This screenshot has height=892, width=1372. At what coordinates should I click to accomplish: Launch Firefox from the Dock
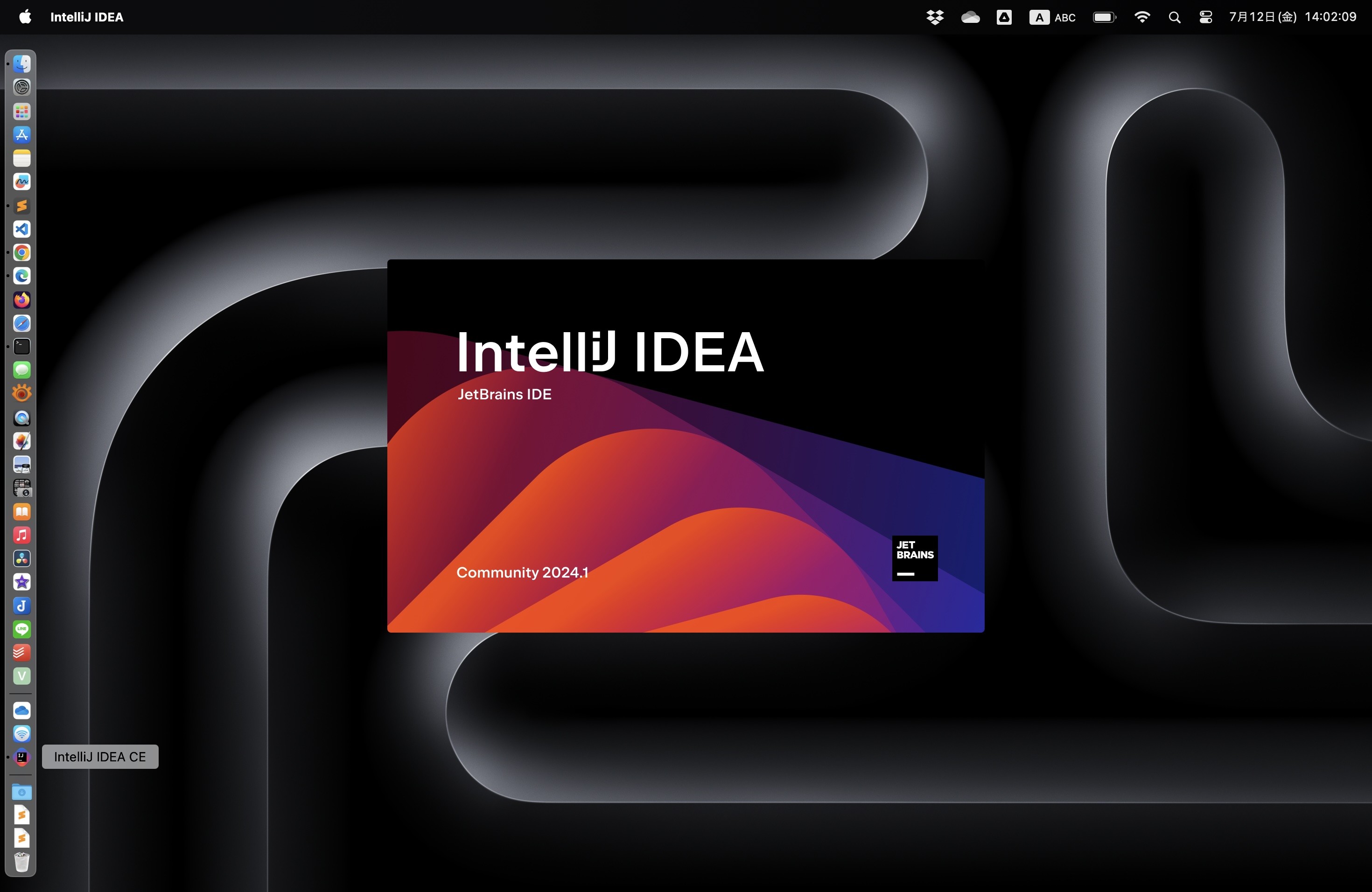(x=22, y=300)
